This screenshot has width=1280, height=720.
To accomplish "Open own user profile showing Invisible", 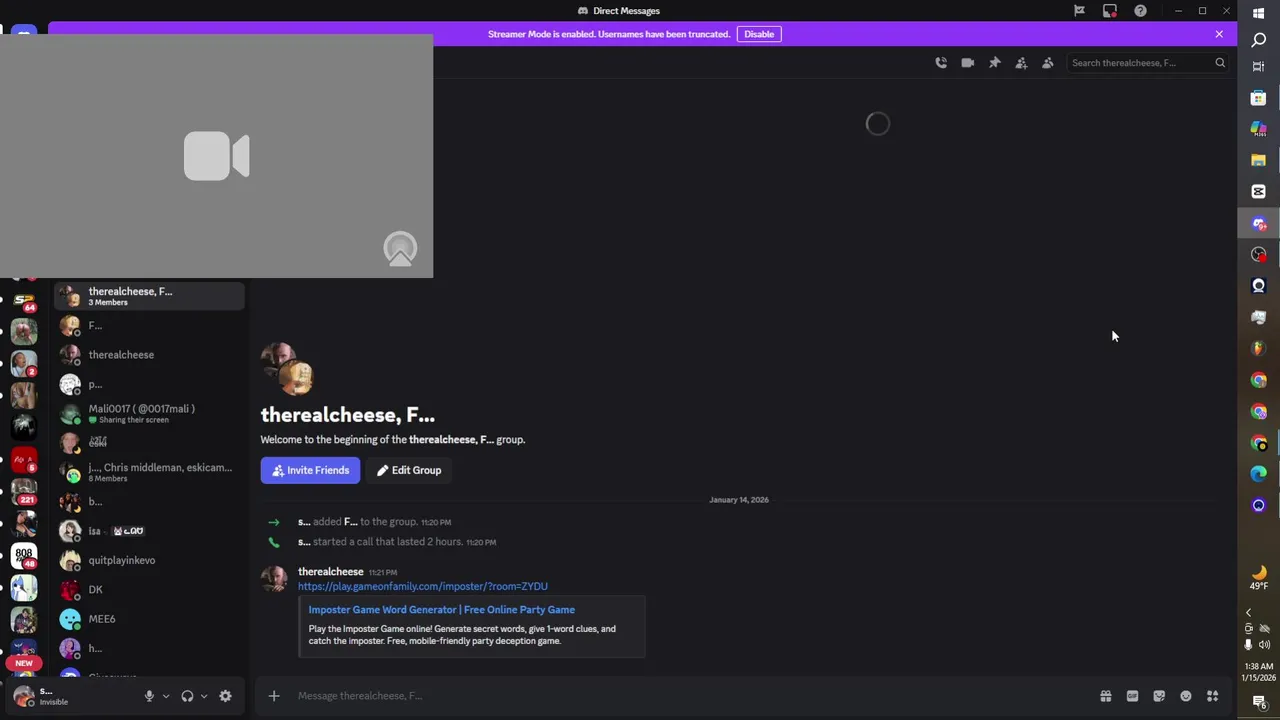I will 70,696.
